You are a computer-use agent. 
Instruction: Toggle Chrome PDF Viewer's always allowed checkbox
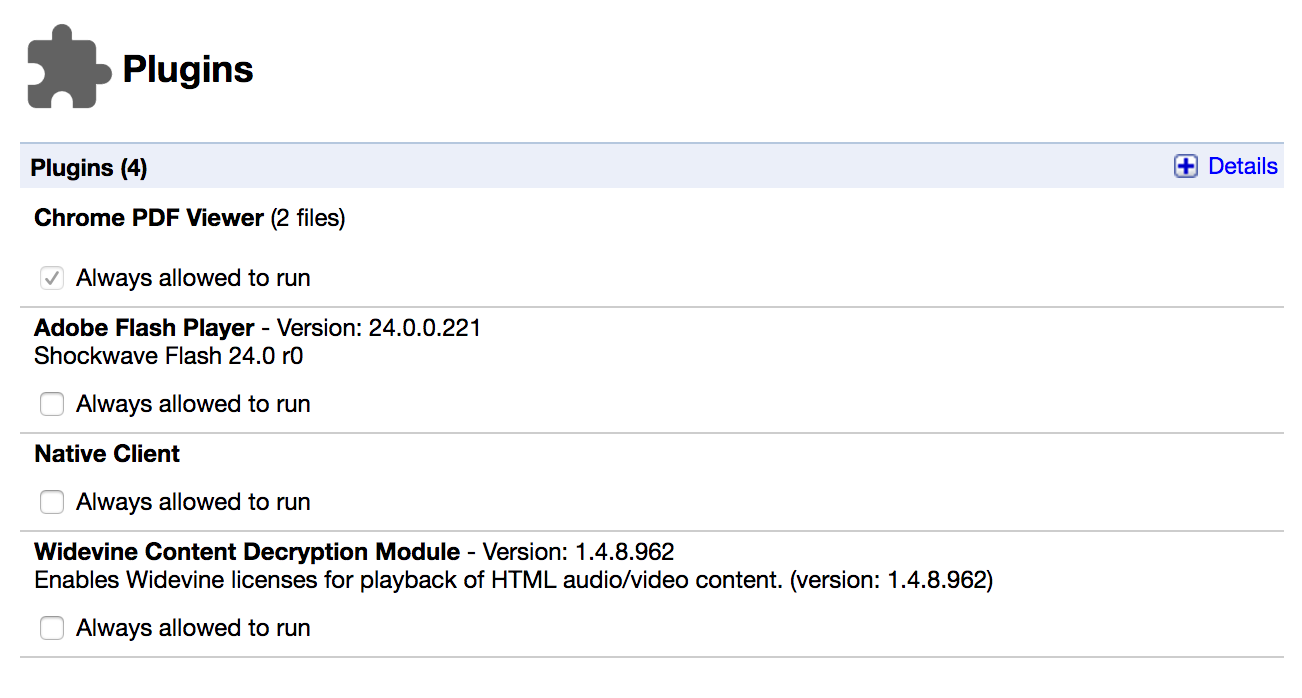(52, 278)
